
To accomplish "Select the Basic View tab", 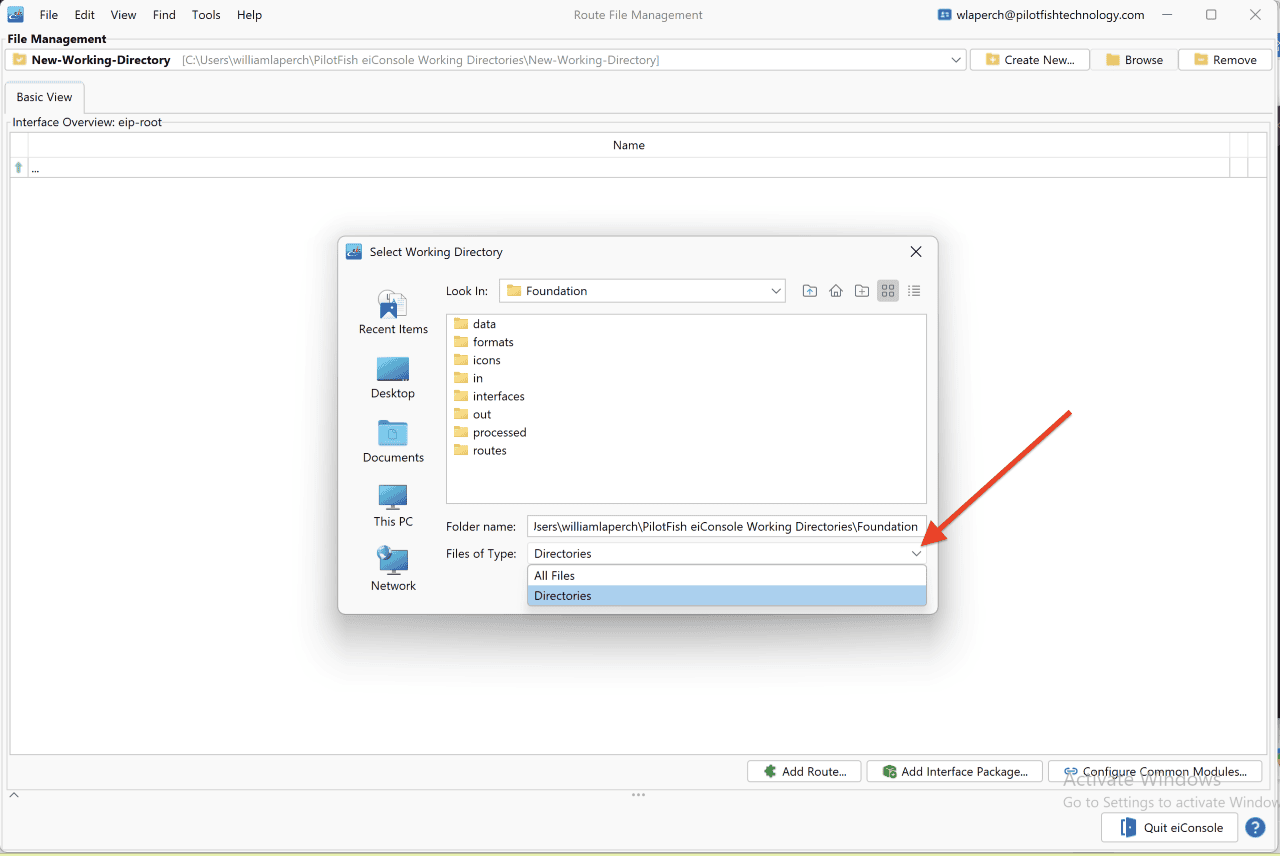I will pyautogui.click(x=45, y=97).
